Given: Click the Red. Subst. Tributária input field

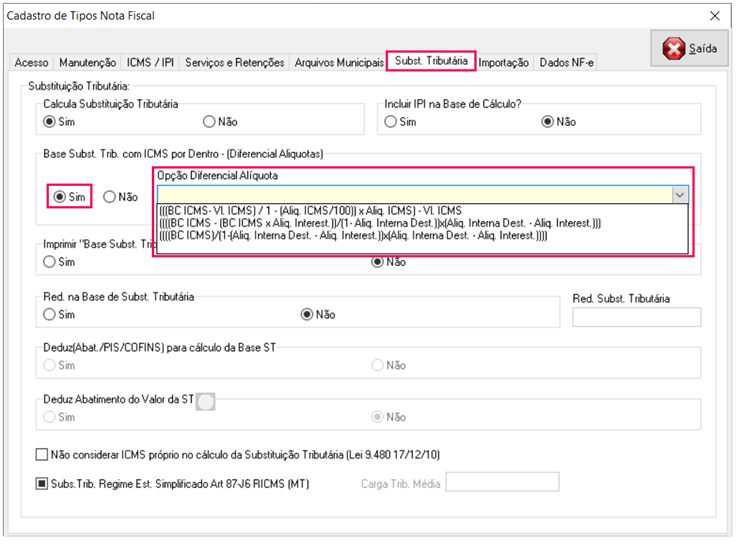Looking at the screenshot, I should coord(636,317).
